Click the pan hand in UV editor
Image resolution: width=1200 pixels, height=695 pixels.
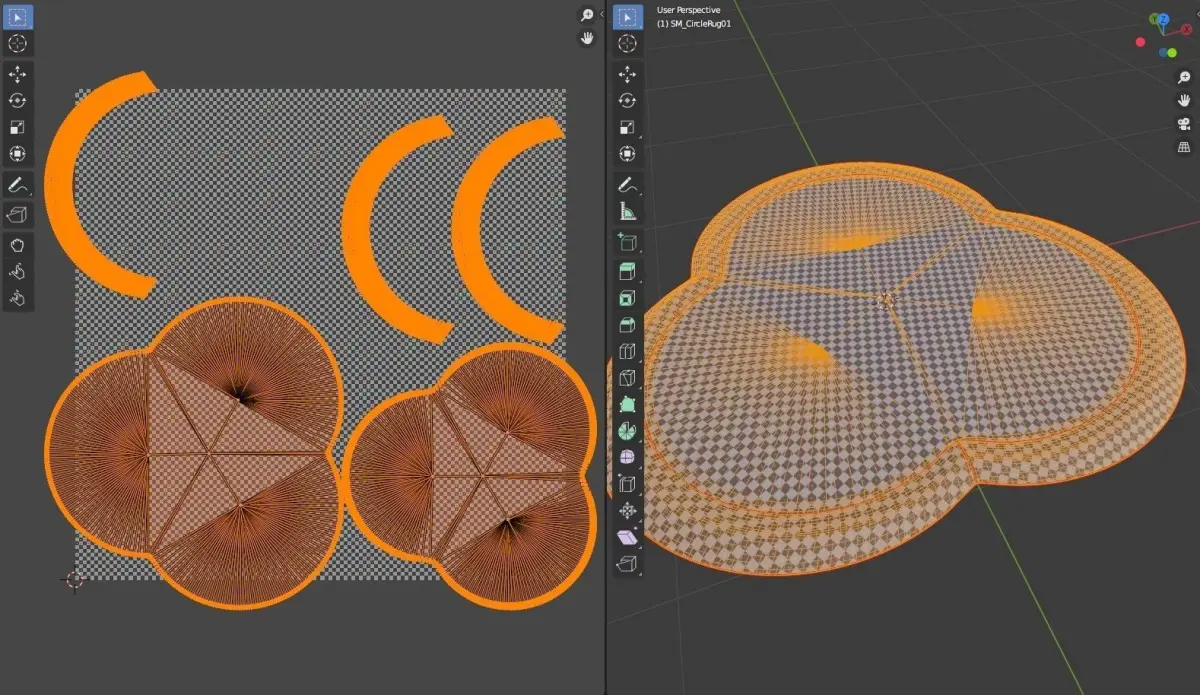[x=587, y=38]
